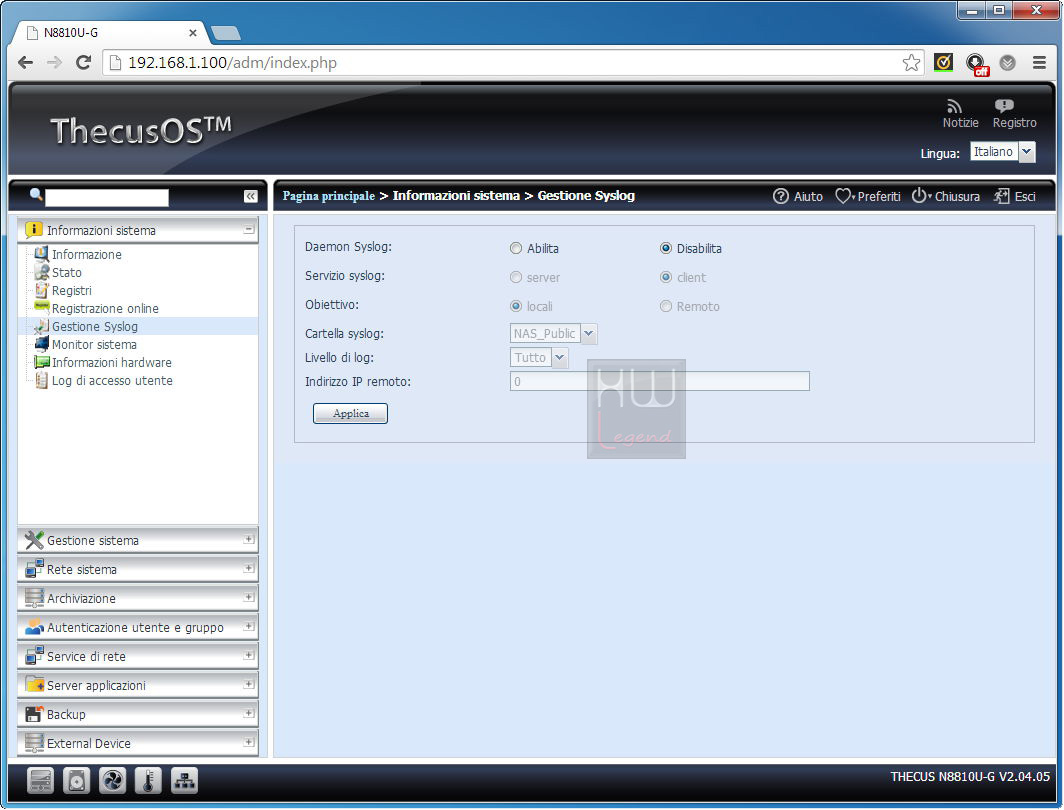Viewport: 1064px width, 810px height.
Task: Choose client for Servizio syslog
Action: (666, 277)
